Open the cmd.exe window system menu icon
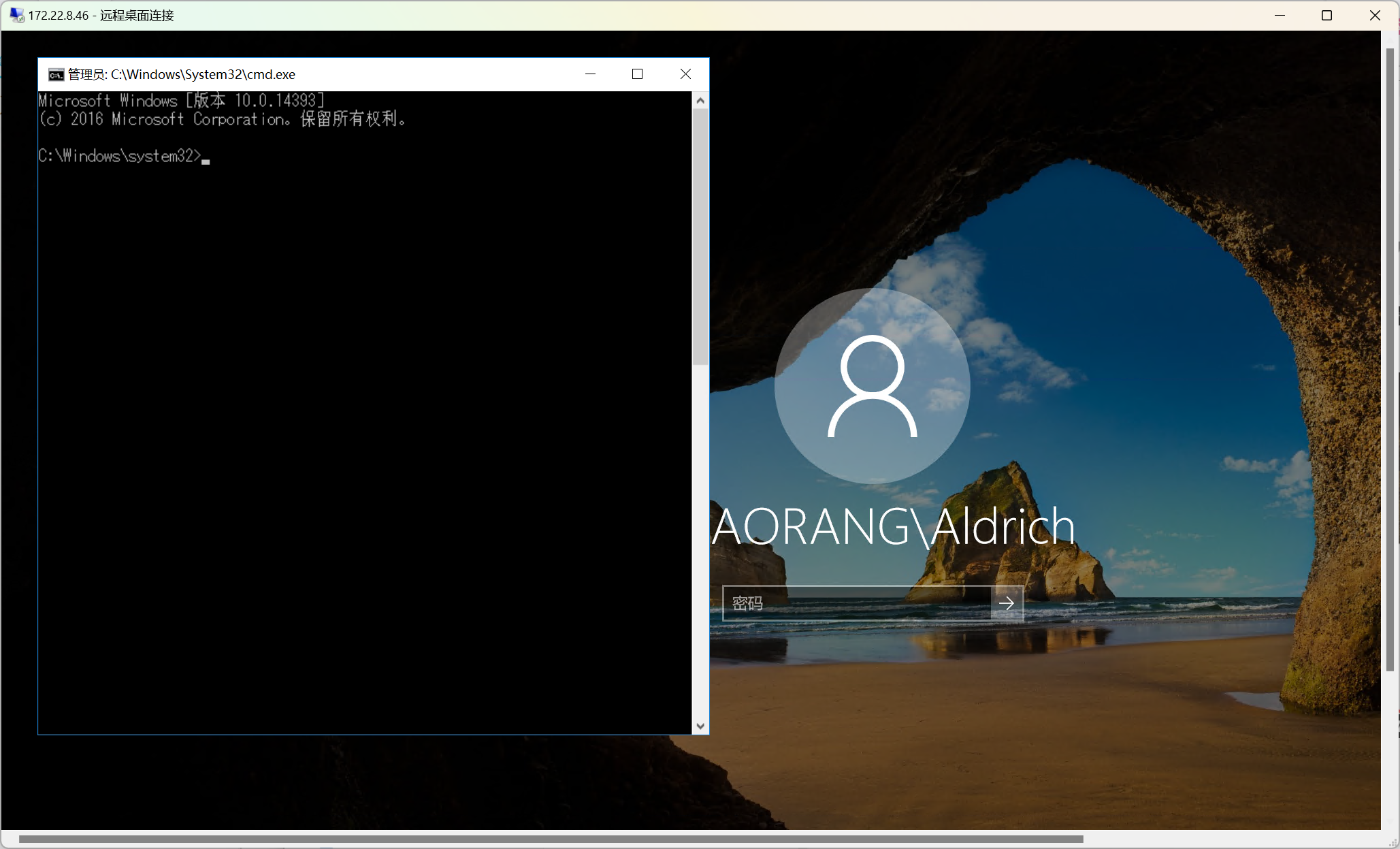The width and height of the screenshot is (1400, 849). (x=56, y=74)
